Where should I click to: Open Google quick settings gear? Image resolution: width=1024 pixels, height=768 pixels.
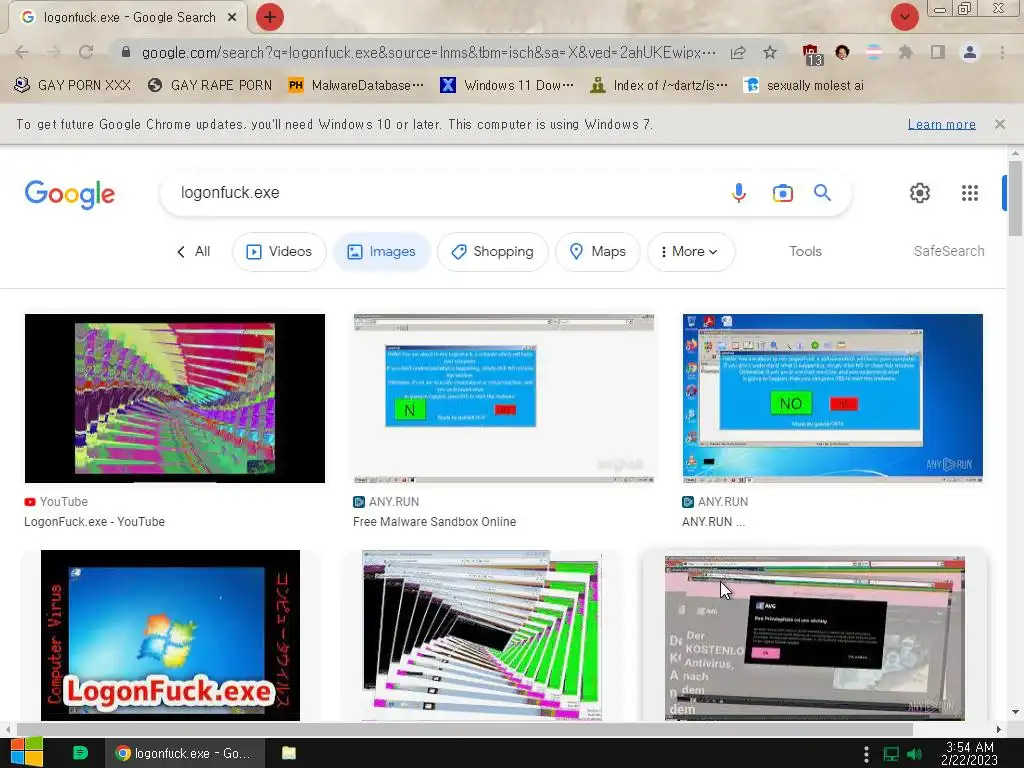pyautogui.click(x=920, y=193)
